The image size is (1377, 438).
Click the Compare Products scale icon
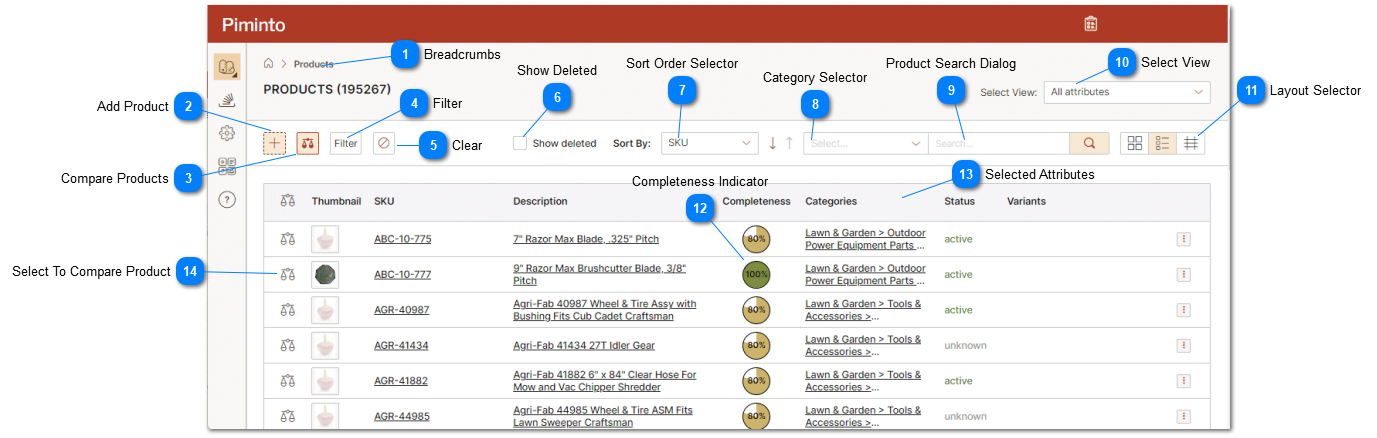click(x=308, y=143)
